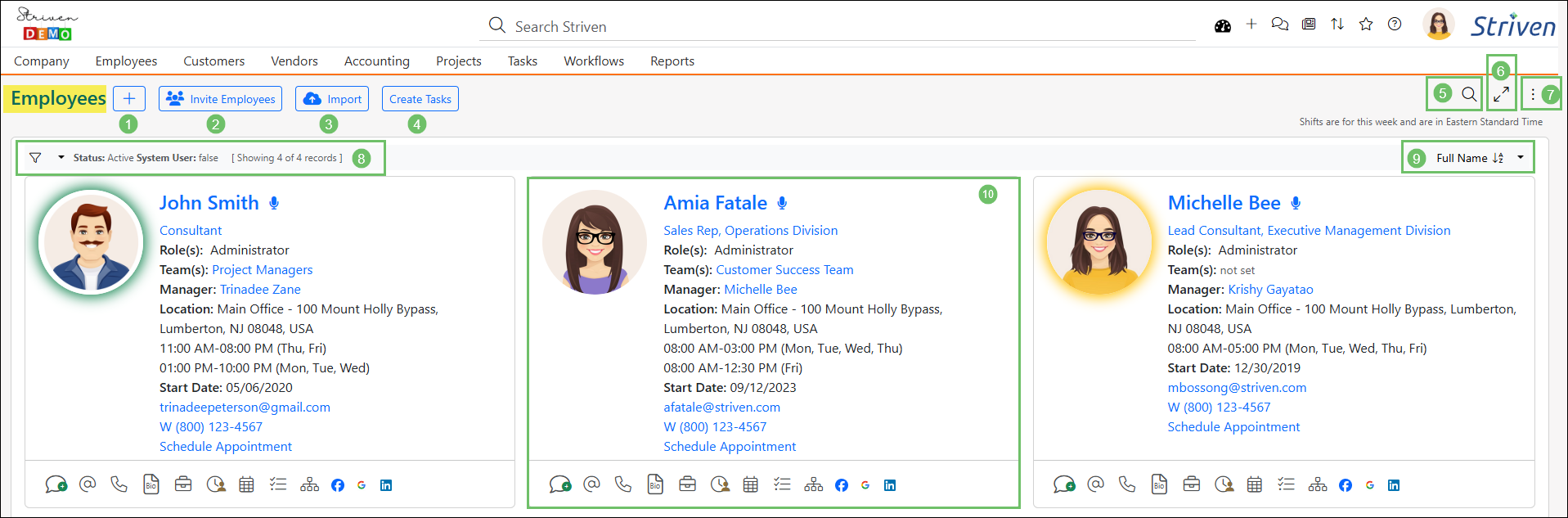The width and height of the screenshot is (1568, 518).
Task: Click microphone icon beside Michelle Bee
Action: [x=1296, y=203]
